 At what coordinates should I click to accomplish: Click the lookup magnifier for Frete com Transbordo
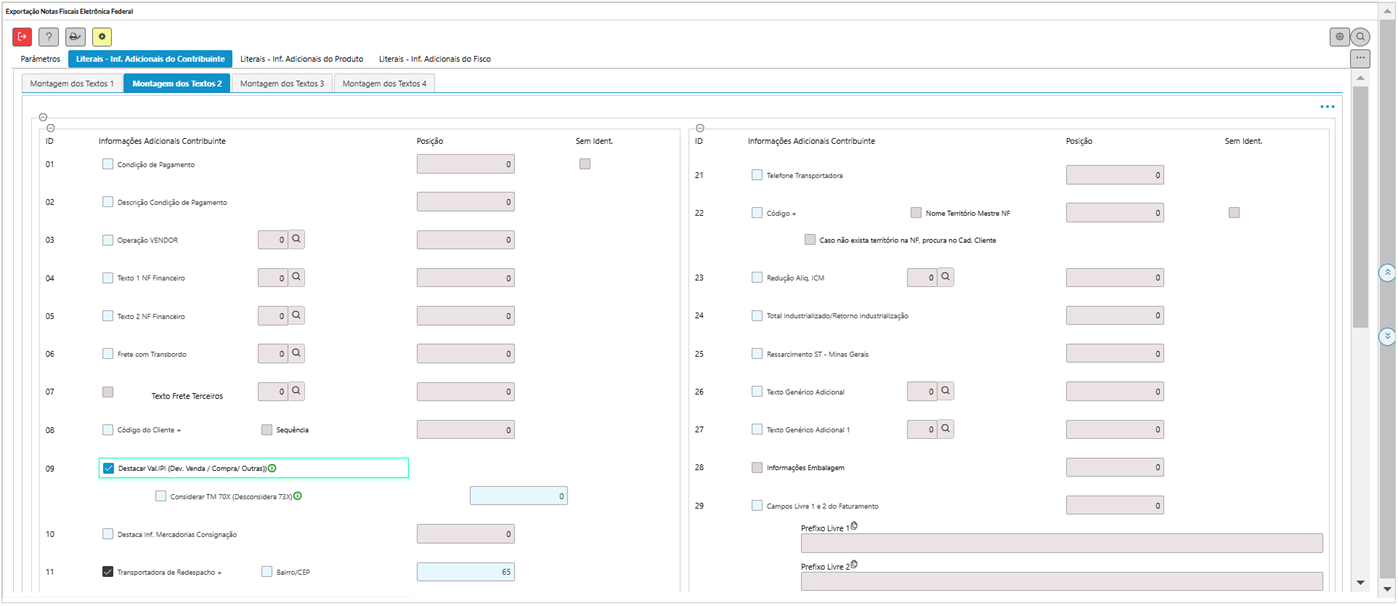click(x=297, y=353)
